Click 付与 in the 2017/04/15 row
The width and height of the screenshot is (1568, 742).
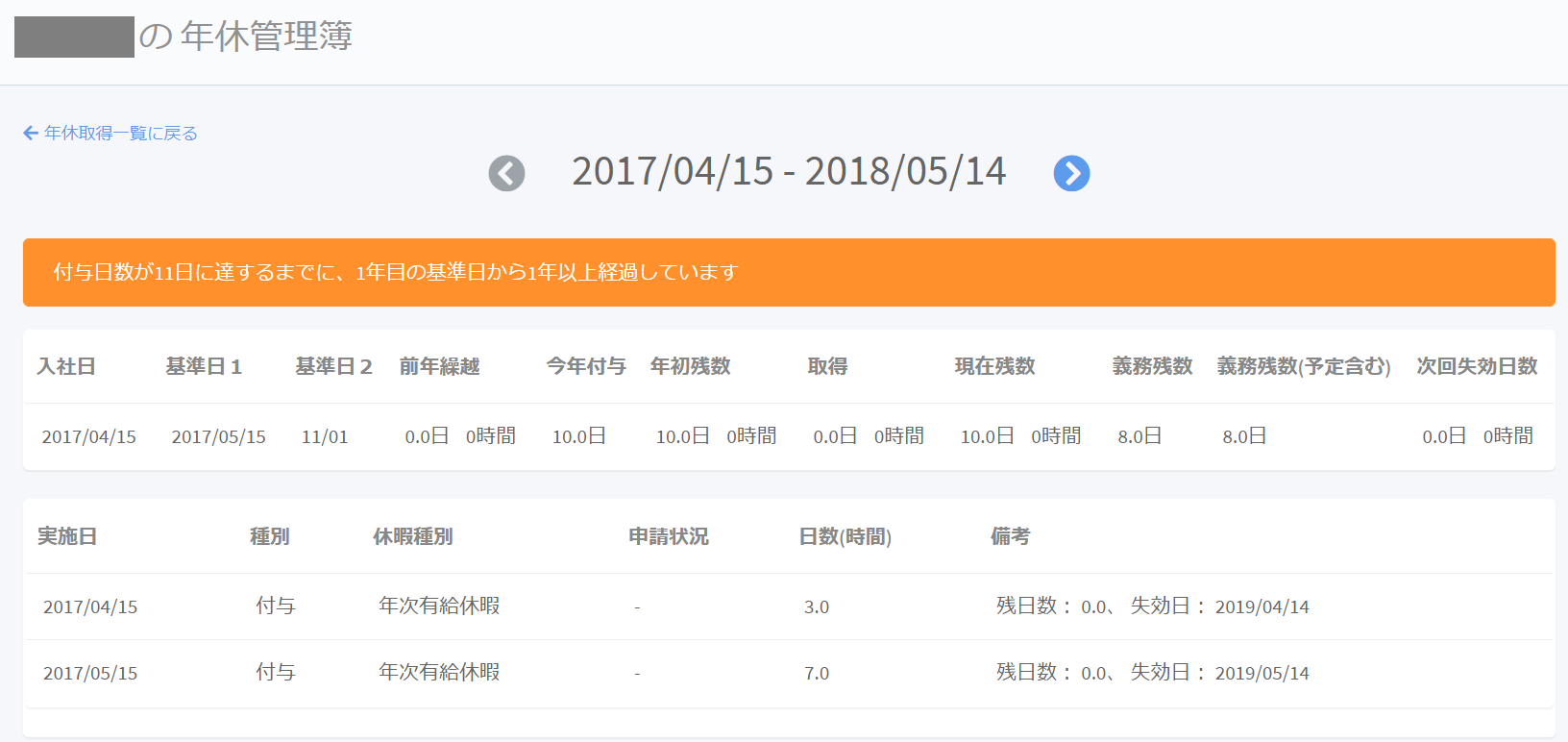[x=276, y=606]
